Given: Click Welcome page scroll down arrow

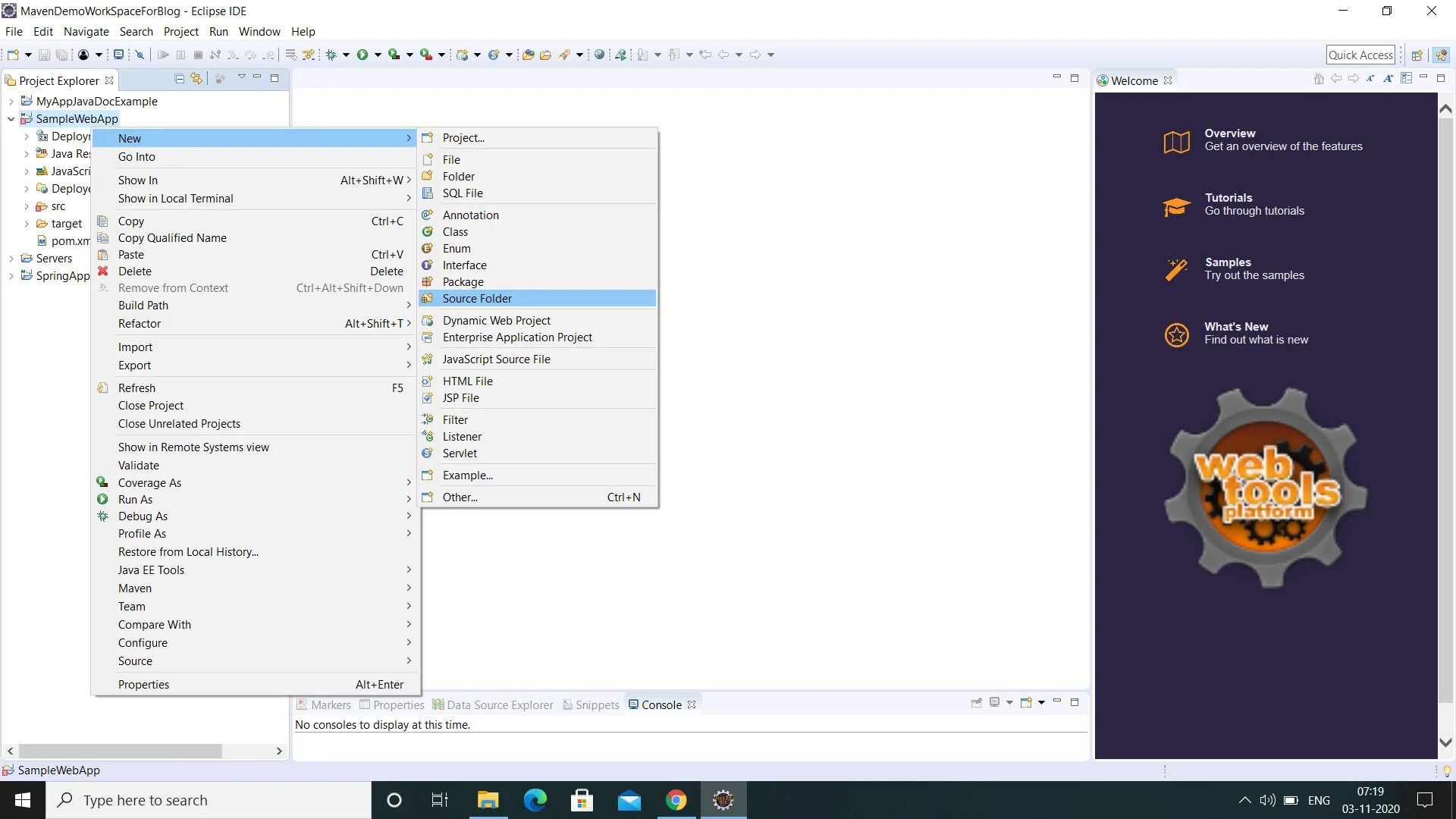Looking at the screenshot, I should point(1445,743).
